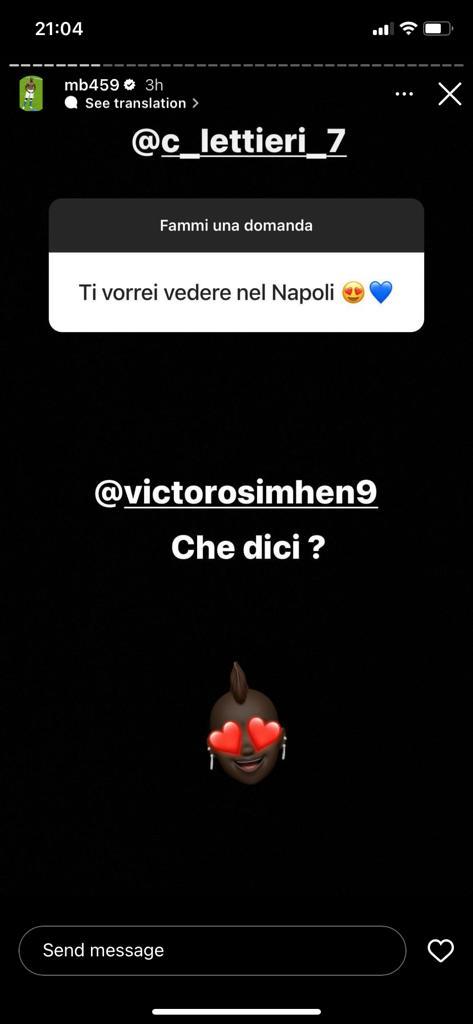
Task: Open the mb459 username
Action: point(91,85)
